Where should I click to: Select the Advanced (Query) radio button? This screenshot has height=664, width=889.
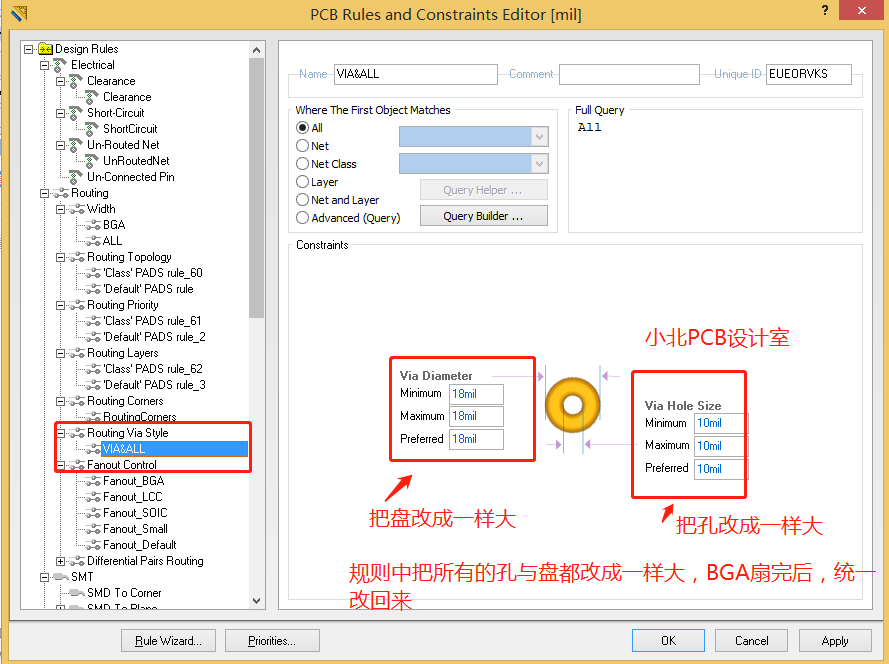pyautogui.click(x=303, y=218)
